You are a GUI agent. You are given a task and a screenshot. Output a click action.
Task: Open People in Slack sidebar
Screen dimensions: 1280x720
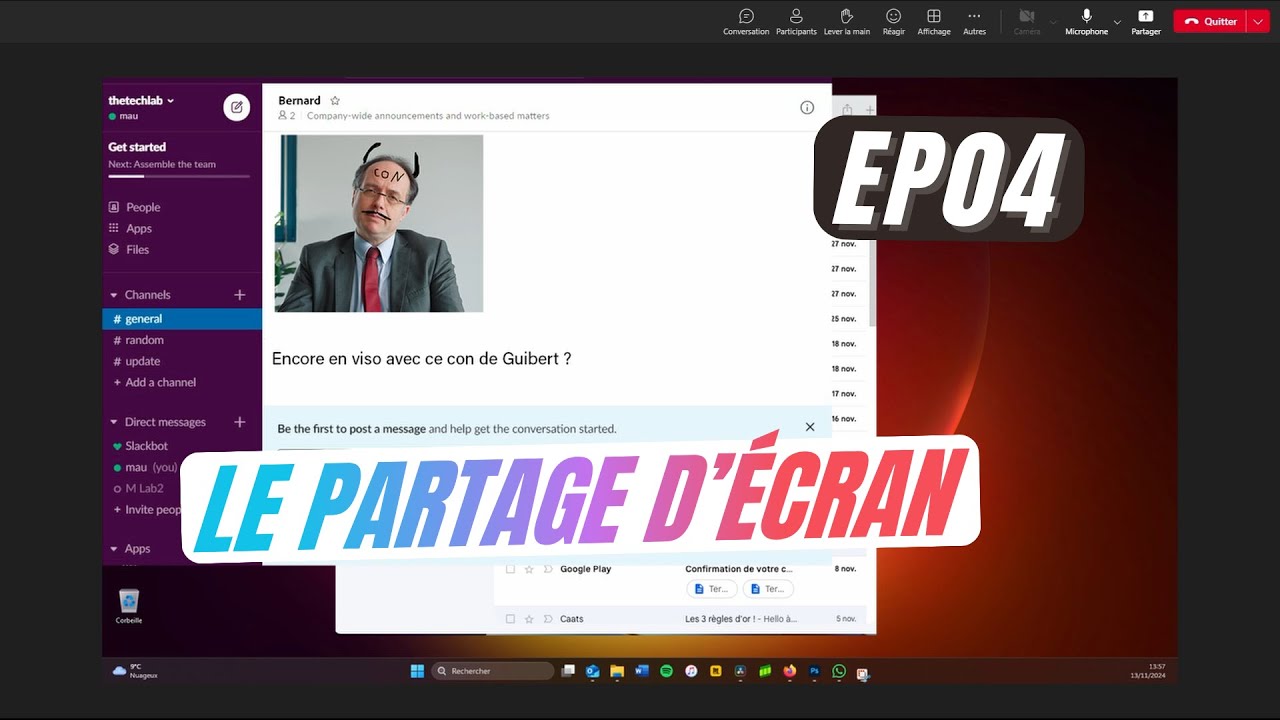(x=135, y=207)
